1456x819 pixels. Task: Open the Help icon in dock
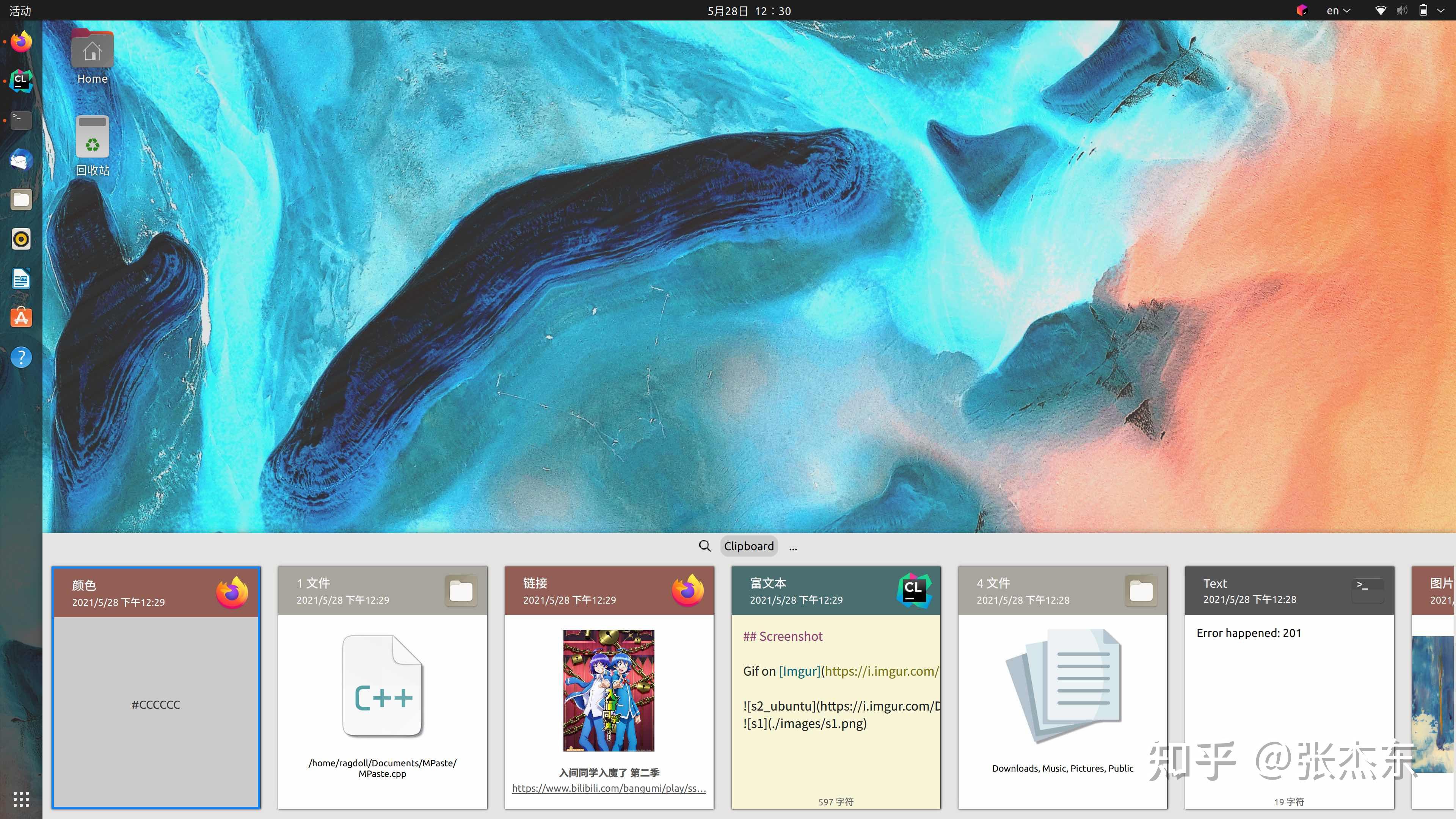pos(22,357)
